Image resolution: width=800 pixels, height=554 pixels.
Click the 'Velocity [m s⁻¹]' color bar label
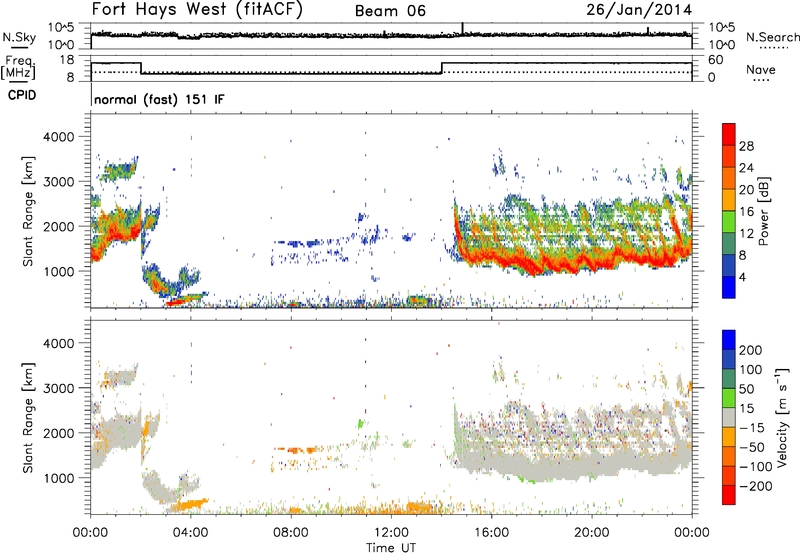(782, 417)
